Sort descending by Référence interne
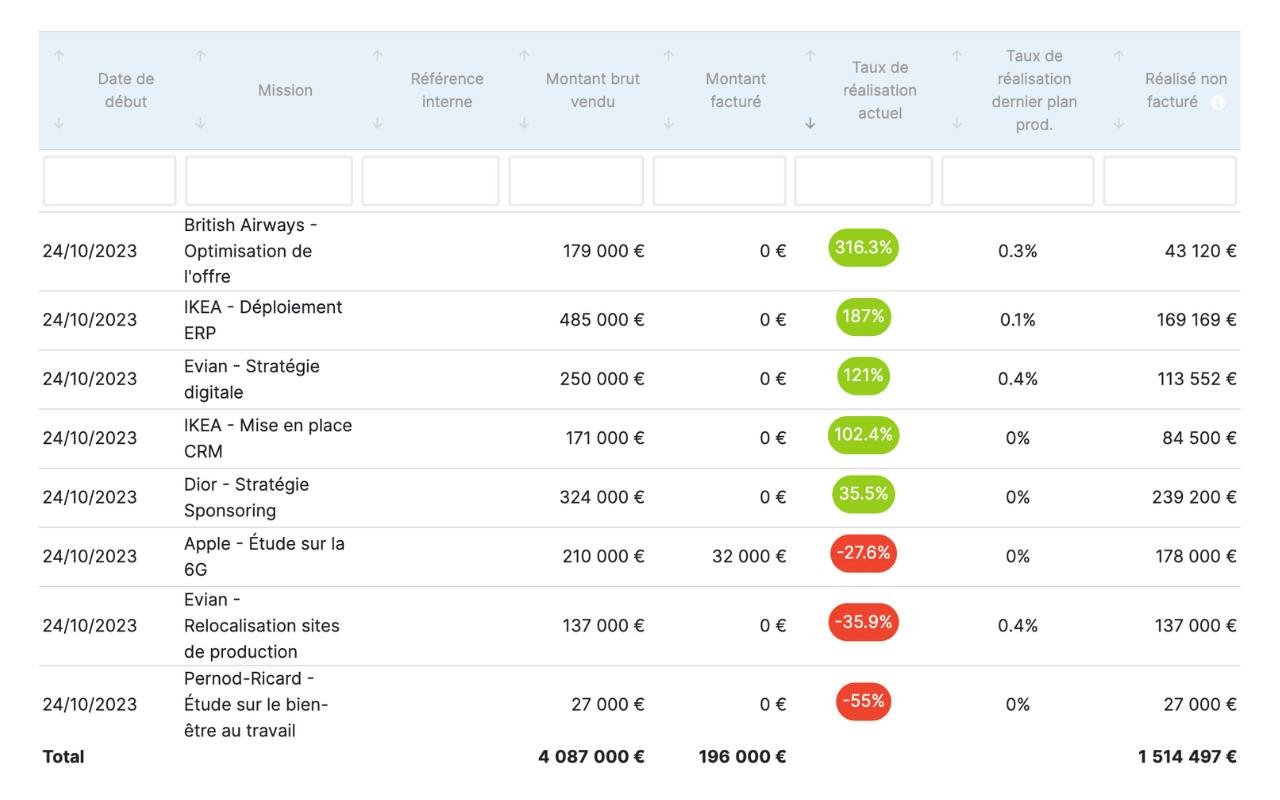Screen dimensions: 1280x800 pyautogui.click(x=377, y=124)
